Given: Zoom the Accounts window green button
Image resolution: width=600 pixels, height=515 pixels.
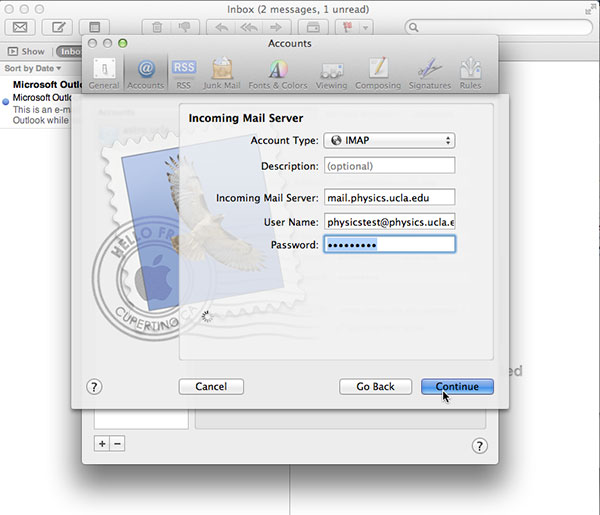Looking at the screenshot, I should (122, 43).
